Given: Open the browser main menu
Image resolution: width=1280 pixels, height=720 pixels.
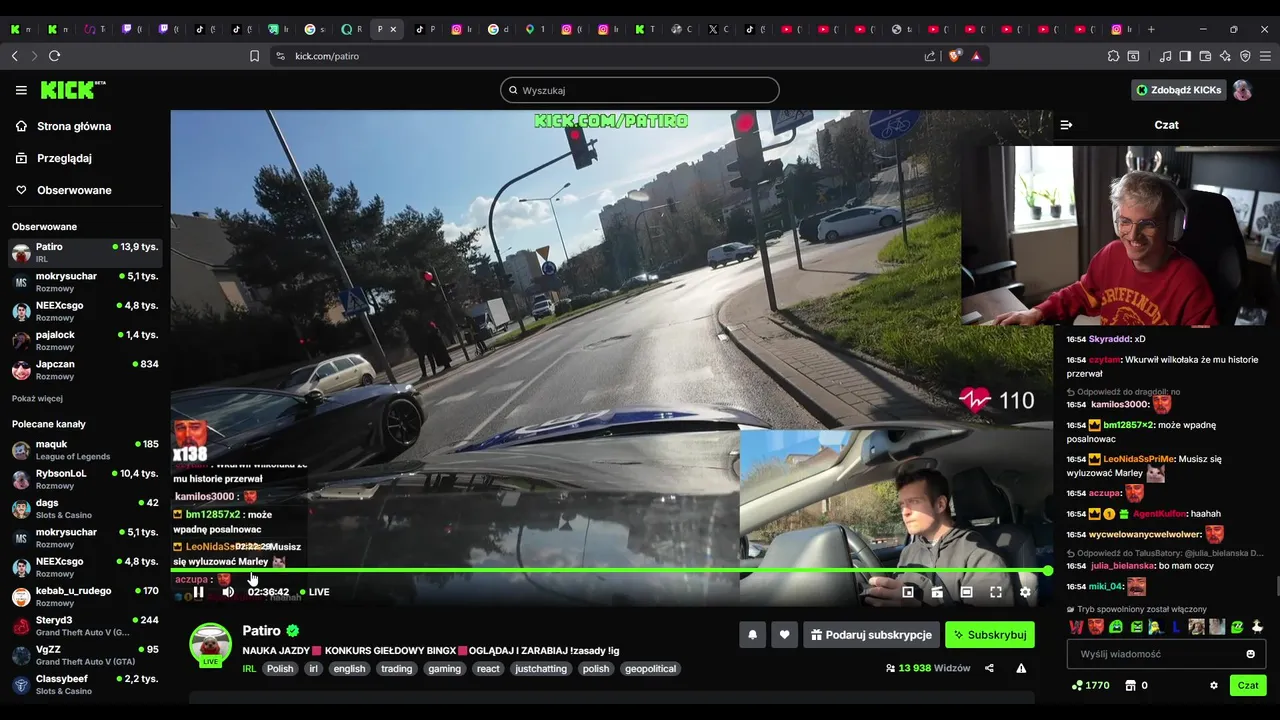Looking at the screenshot, I should (1265, 56).
